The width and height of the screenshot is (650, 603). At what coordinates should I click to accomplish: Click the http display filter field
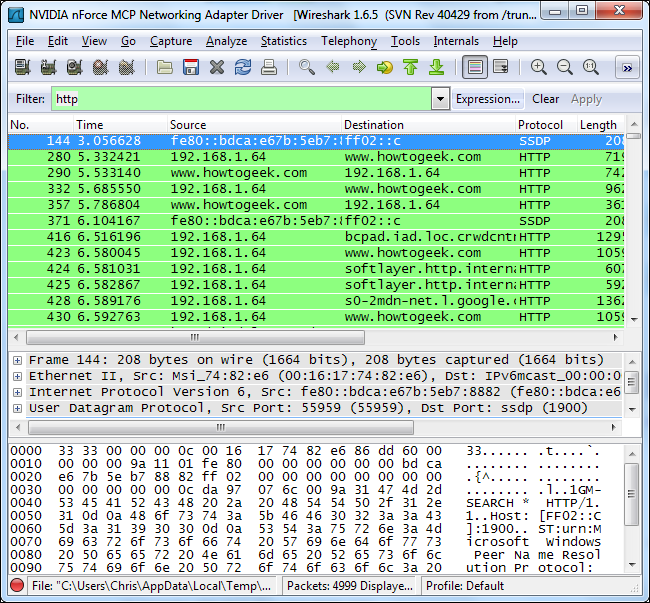241,99
